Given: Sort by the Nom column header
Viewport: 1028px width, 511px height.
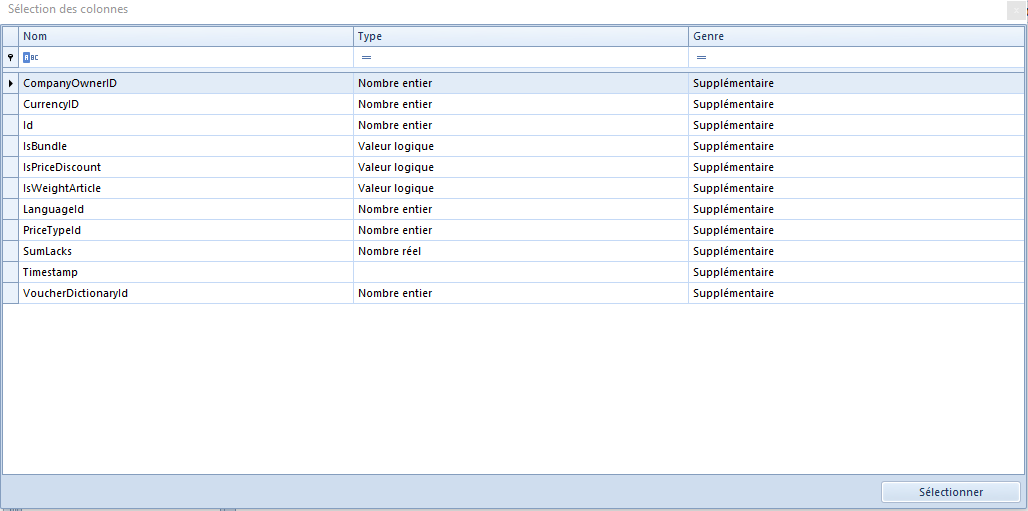Looking at the screenshot, I should pyautogui.click(x=186, y=37).
